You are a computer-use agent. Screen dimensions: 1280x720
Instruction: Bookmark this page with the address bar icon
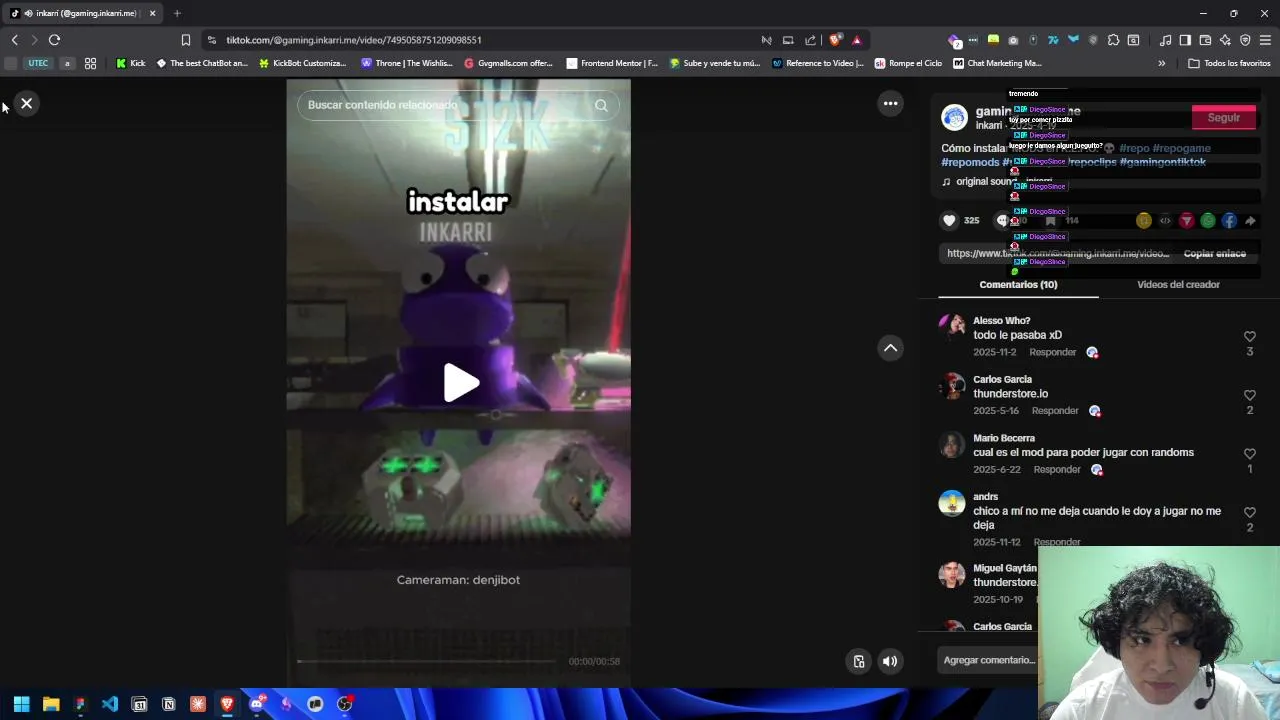185,40
